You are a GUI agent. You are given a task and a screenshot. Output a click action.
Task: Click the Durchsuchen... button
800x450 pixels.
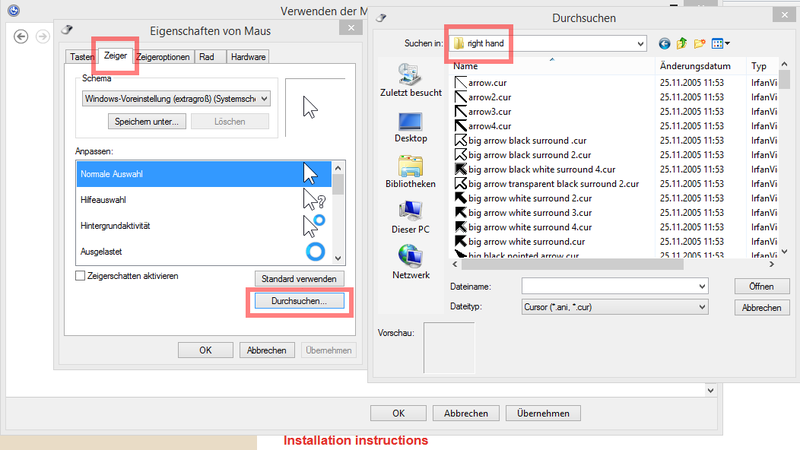pos(299,300)
